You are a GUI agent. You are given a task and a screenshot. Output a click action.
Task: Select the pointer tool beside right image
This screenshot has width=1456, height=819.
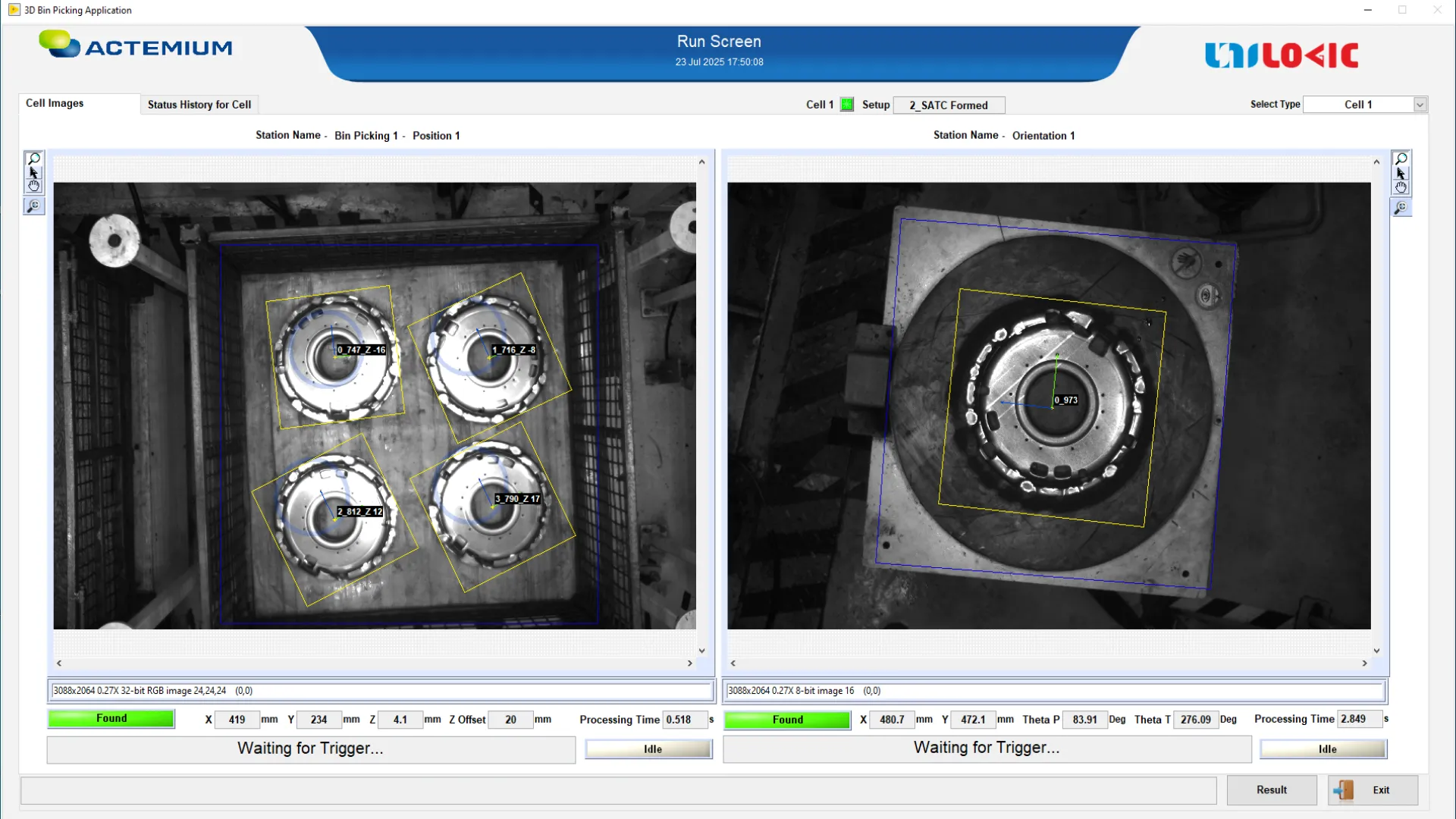(x=1401, y=173)
